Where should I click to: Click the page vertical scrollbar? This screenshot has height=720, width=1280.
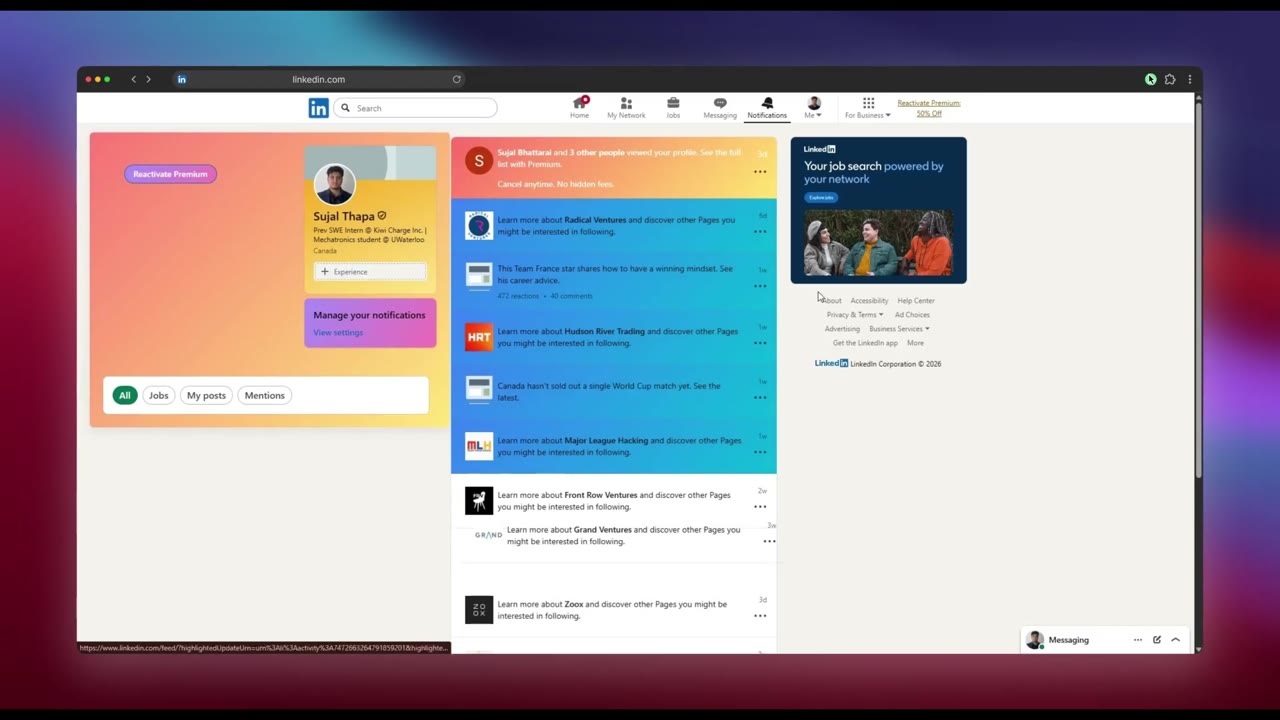pyautogui.click(x=1198, y=290)
